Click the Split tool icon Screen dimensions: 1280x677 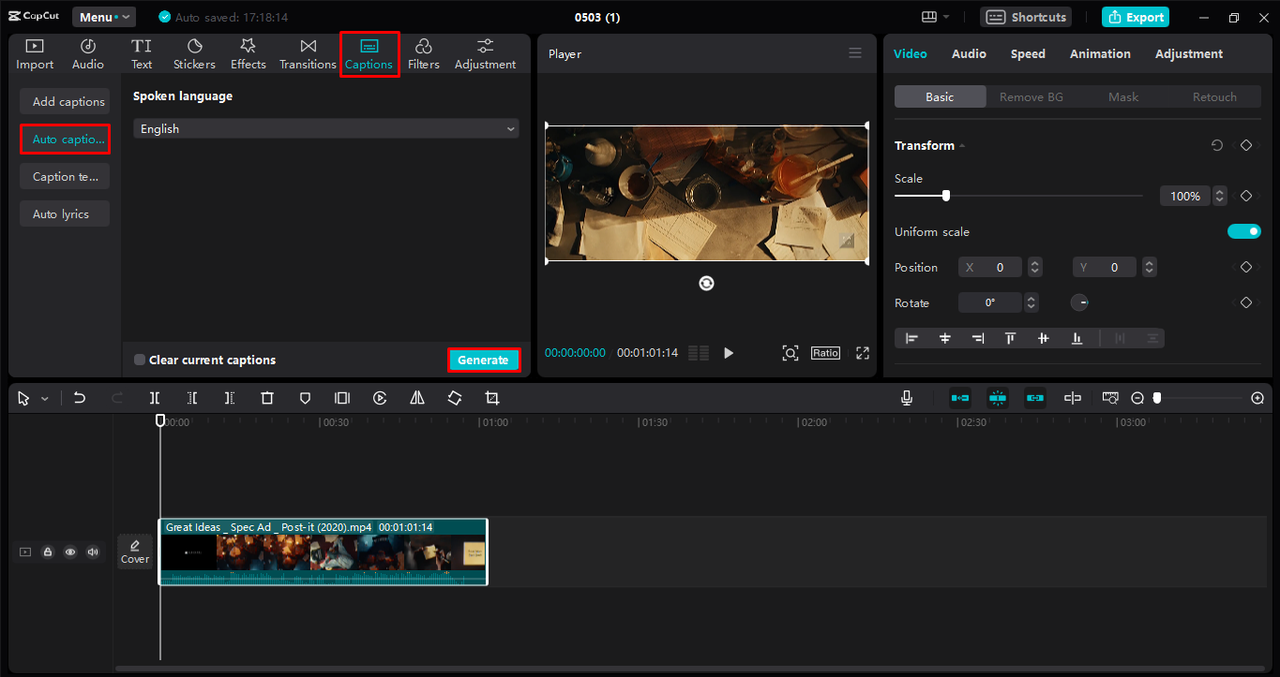(x=155, y=398)
